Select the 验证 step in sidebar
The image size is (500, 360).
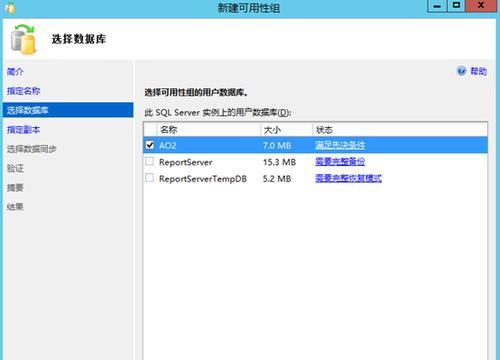(15, 168)
